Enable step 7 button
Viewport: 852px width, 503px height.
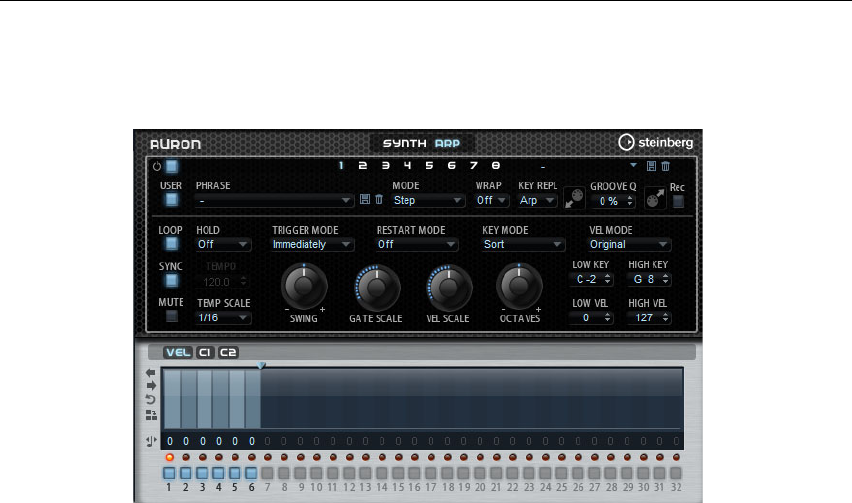pos(267,473)
